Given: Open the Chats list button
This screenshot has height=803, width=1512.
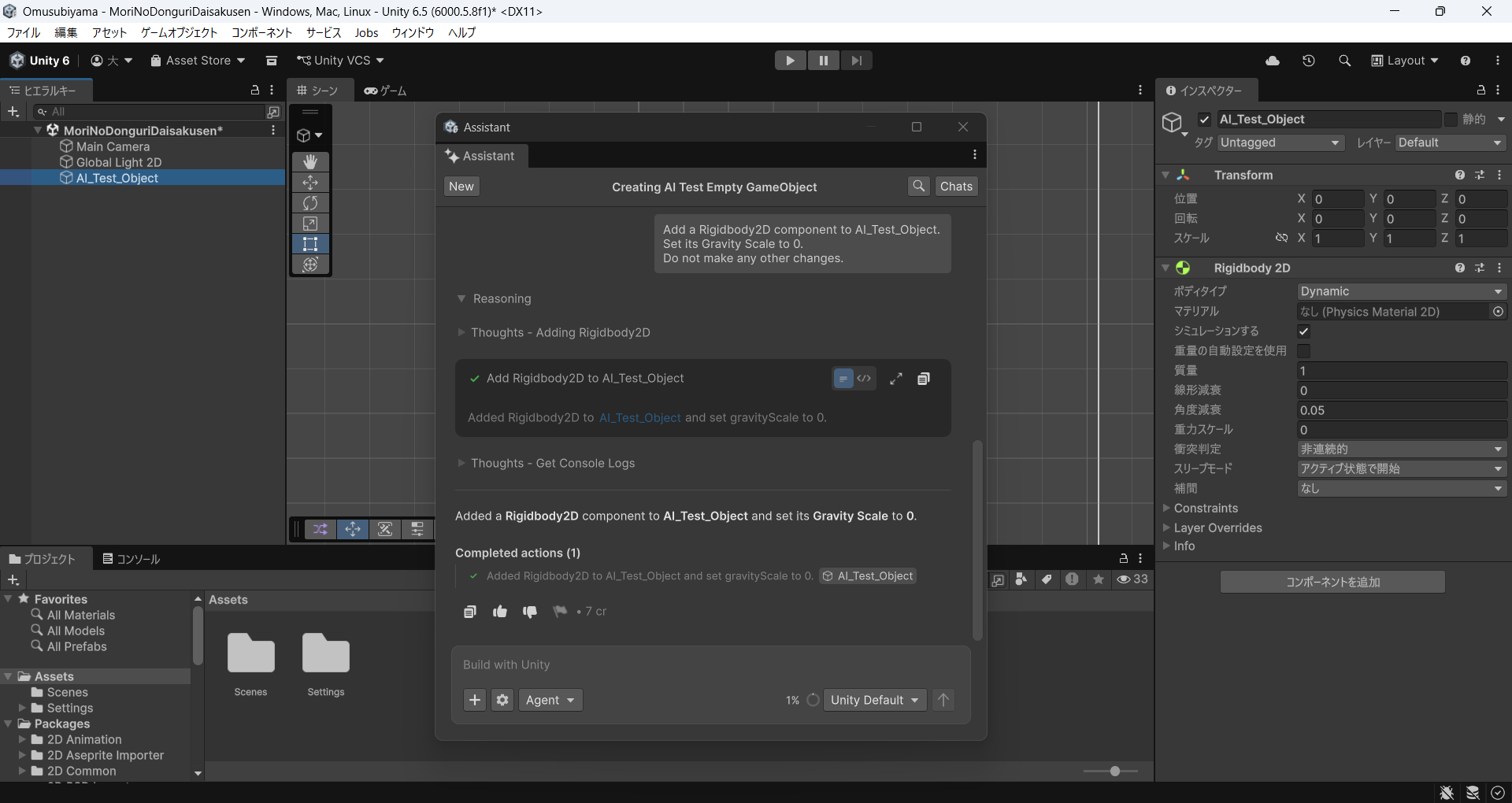Looking at the screenshot, I should 956,187.
